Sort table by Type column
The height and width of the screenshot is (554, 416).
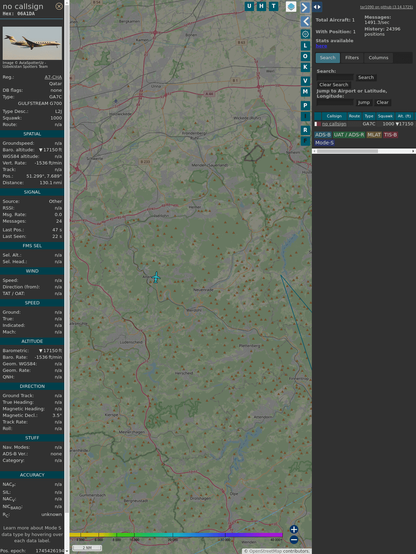click(x=369, y=116)
